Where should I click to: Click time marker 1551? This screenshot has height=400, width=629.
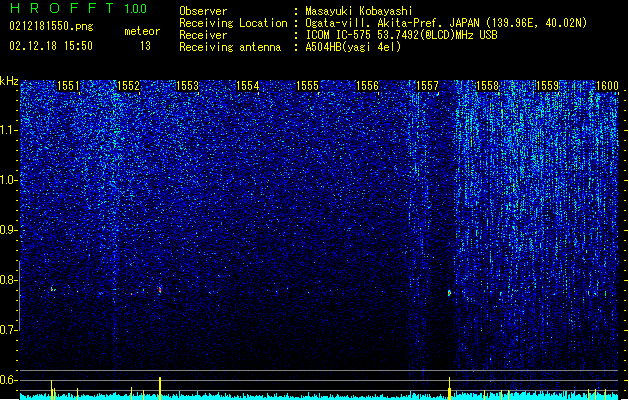point(68,86)
